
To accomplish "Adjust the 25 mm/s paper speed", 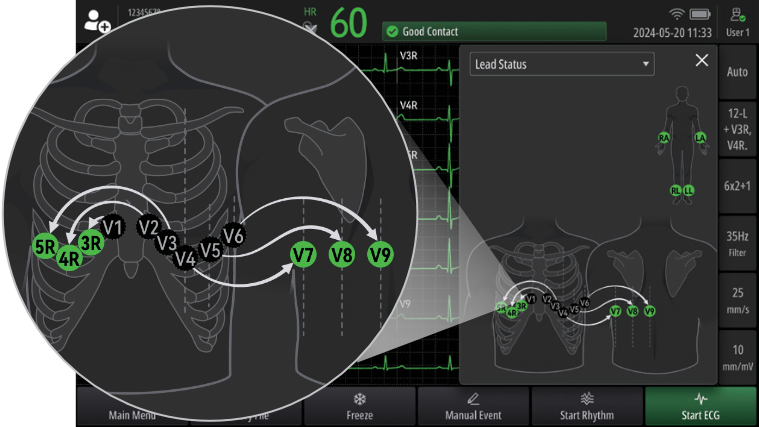I will tap(737, 300).
